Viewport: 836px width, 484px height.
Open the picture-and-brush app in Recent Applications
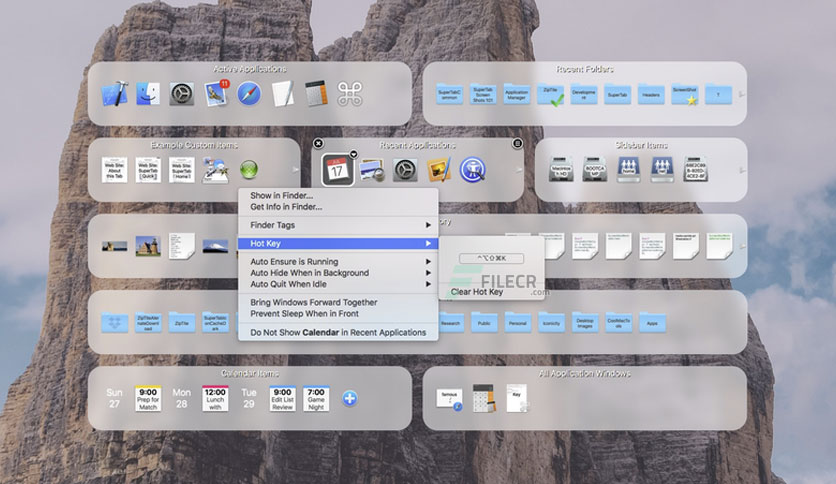tap(439, 170)
